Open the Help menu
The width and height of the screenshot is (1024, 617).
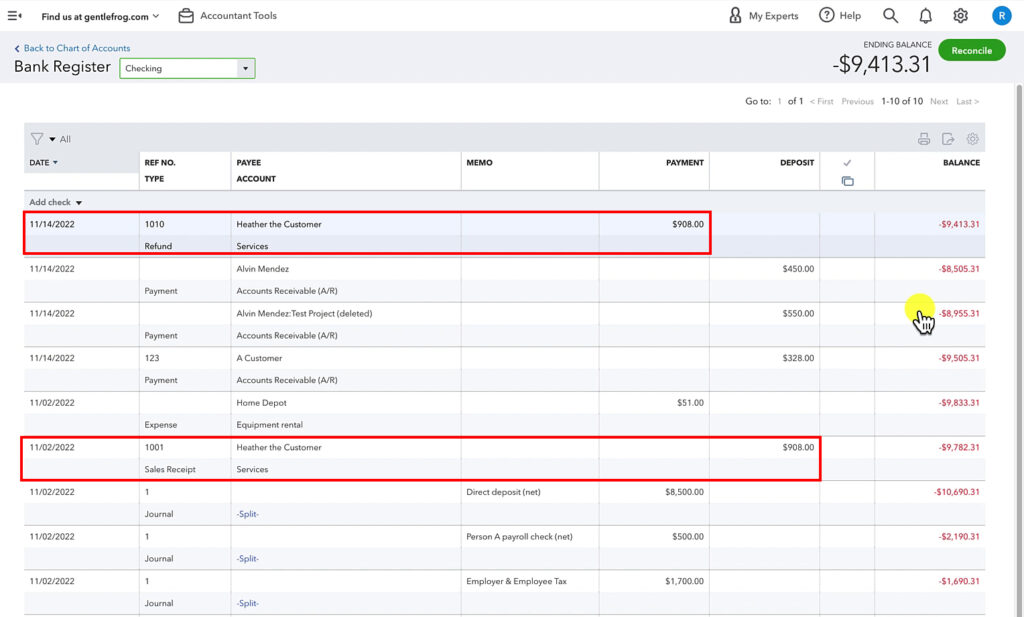click(840, 15)
